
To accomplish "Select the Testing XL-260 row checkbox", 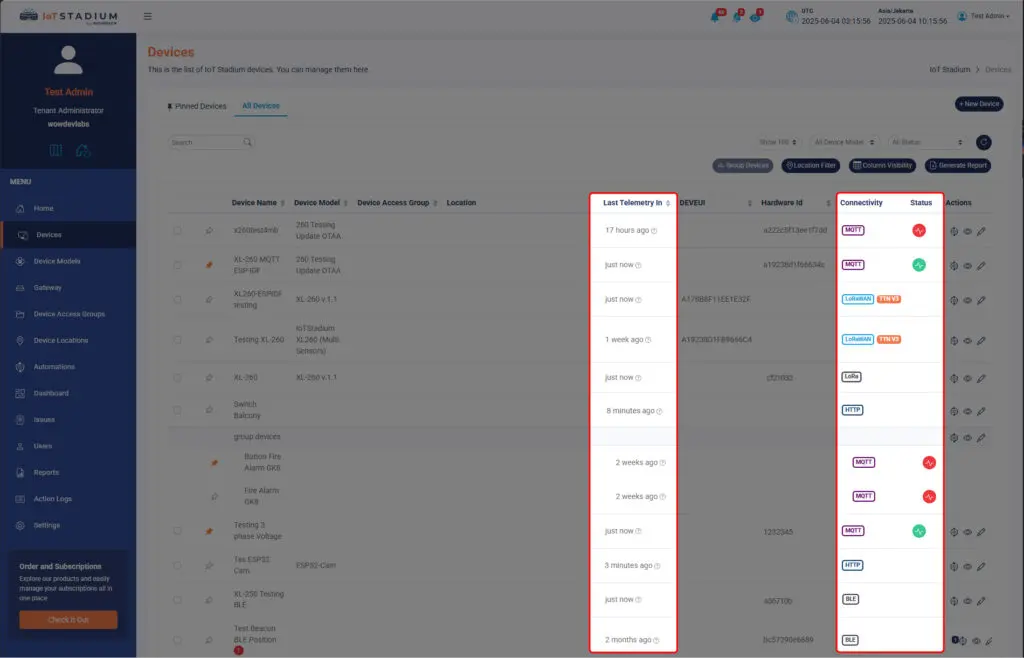I will (177, 339).
